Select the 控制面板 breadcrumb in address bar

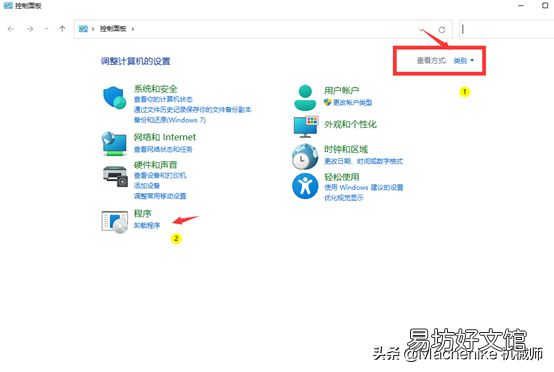click(113, 29)
